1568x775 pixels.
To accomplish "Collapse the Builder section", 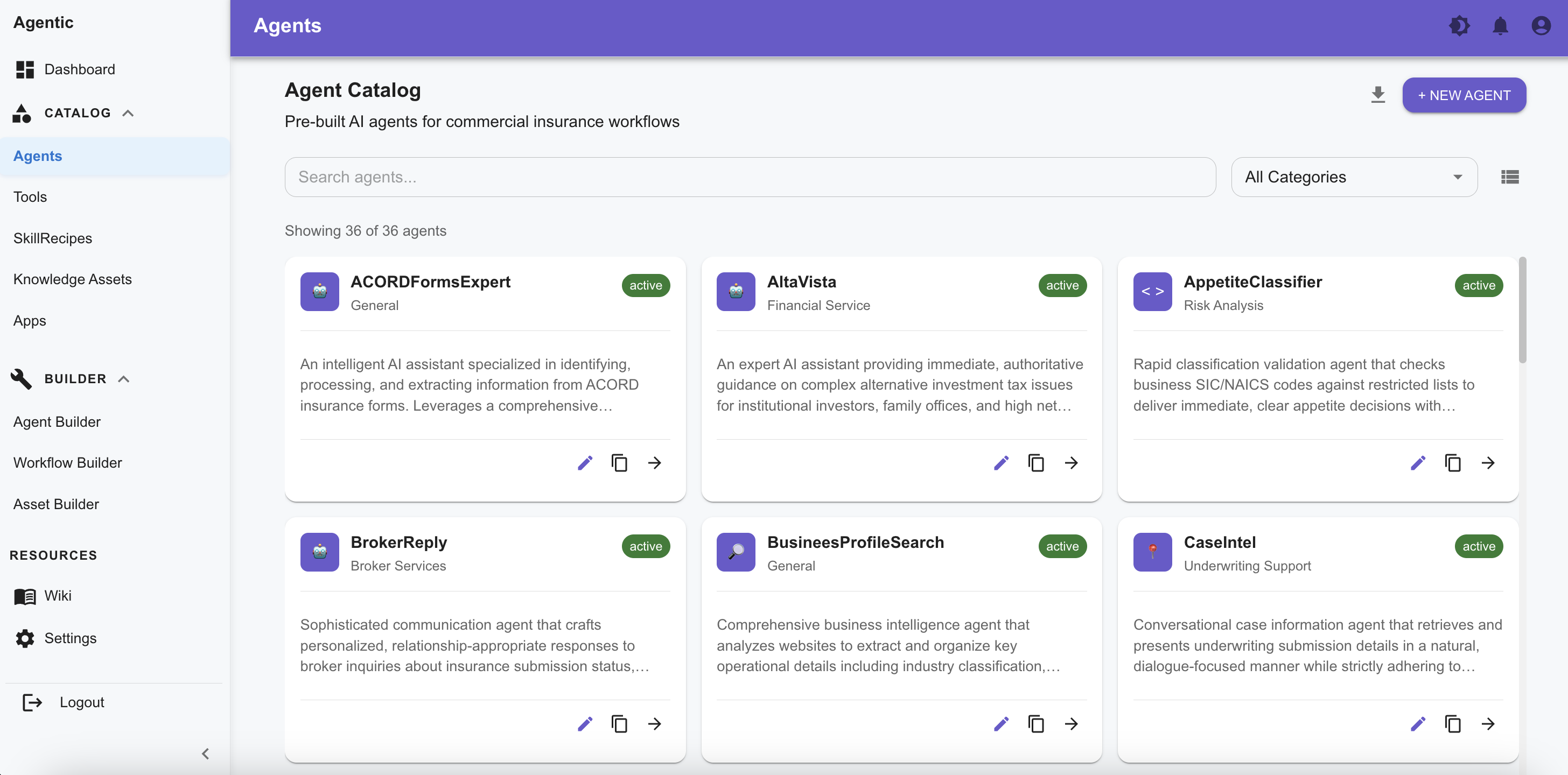I will (123, 379).
